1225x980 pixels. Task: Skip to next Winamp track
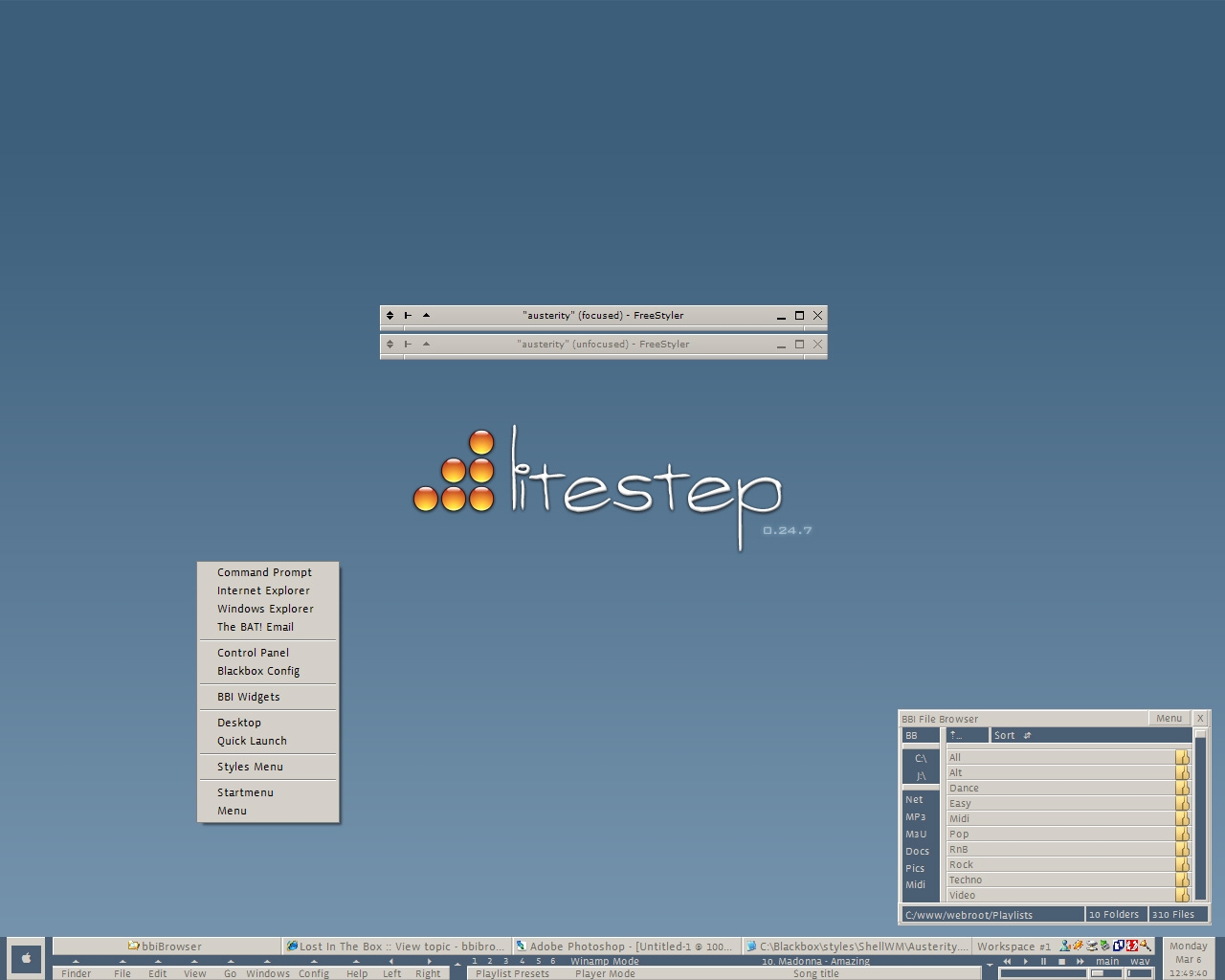(x=1080, y=961)
